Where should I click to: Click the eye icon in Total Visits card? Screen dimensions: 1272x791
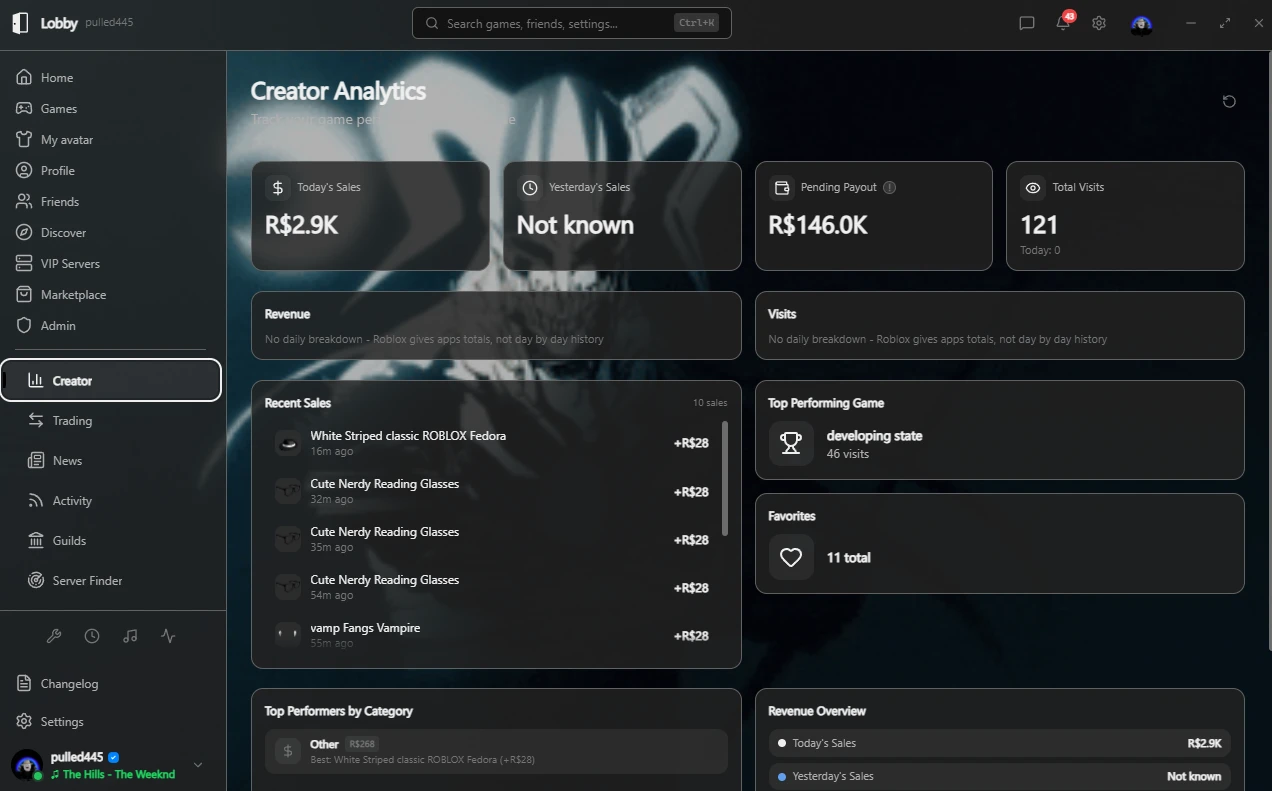point(1033,187)
